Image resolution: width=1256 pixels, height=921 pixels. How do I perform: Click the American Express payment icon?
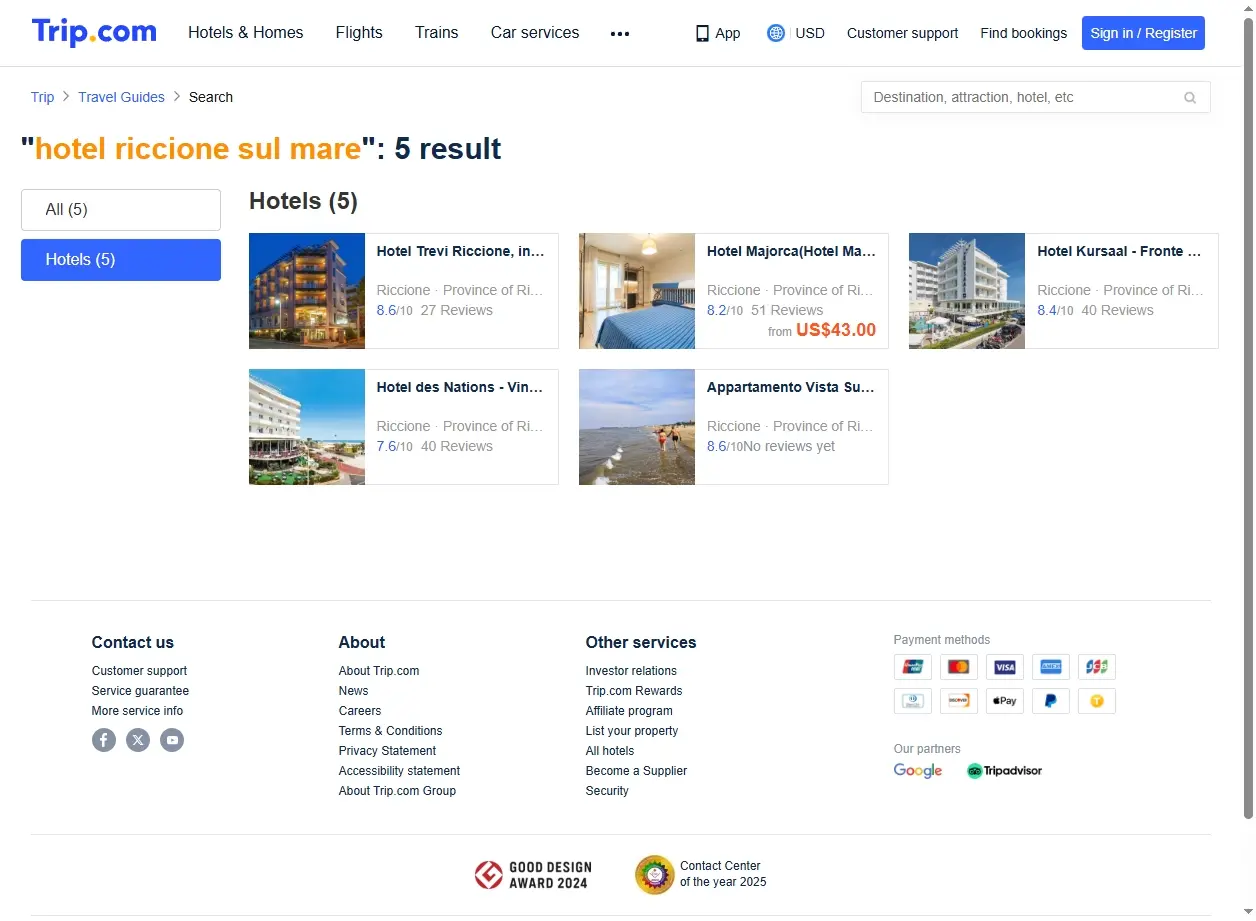coord(1051,667)
